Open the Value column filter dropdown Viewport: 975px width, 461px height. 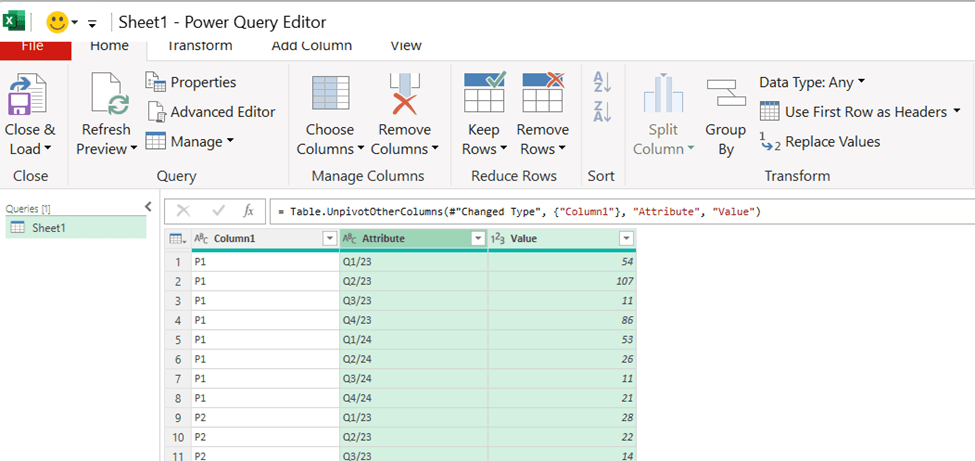tap(626, 239)
